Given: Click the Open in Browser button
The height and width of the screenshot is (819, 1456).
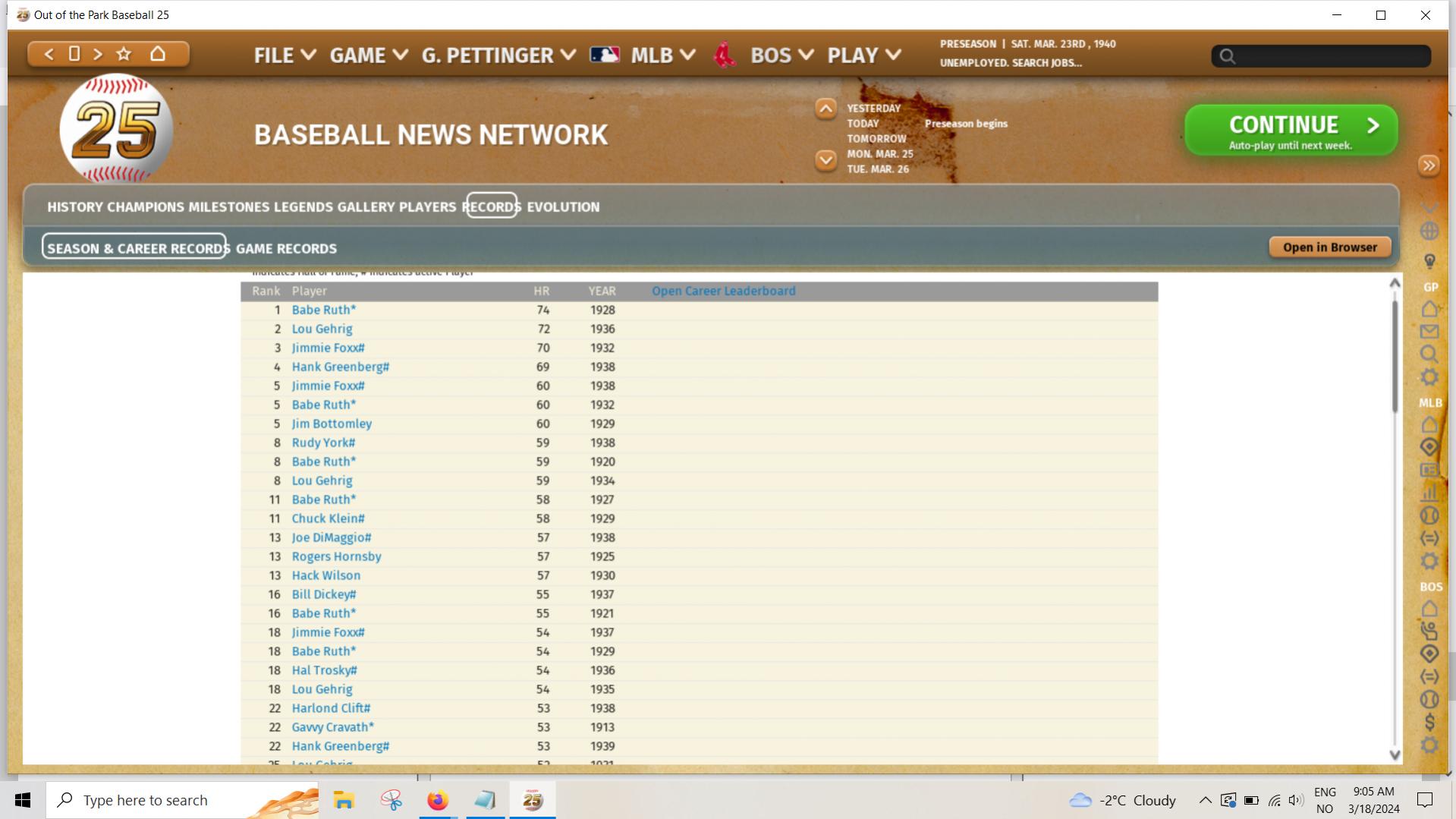Looking at the screenshot, I should [x=1330, y=247].
